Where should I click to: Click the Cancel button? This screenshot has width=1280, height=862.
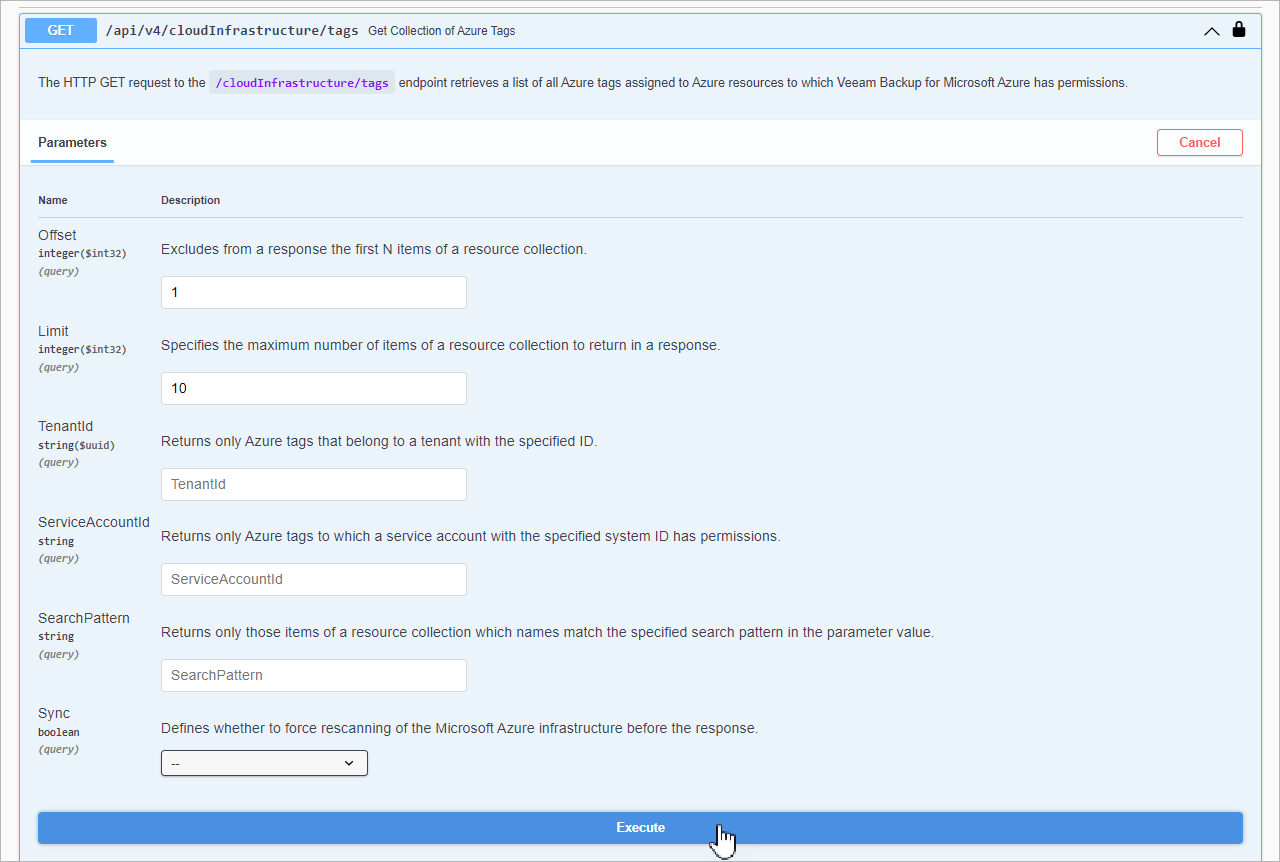point(1200,142)
